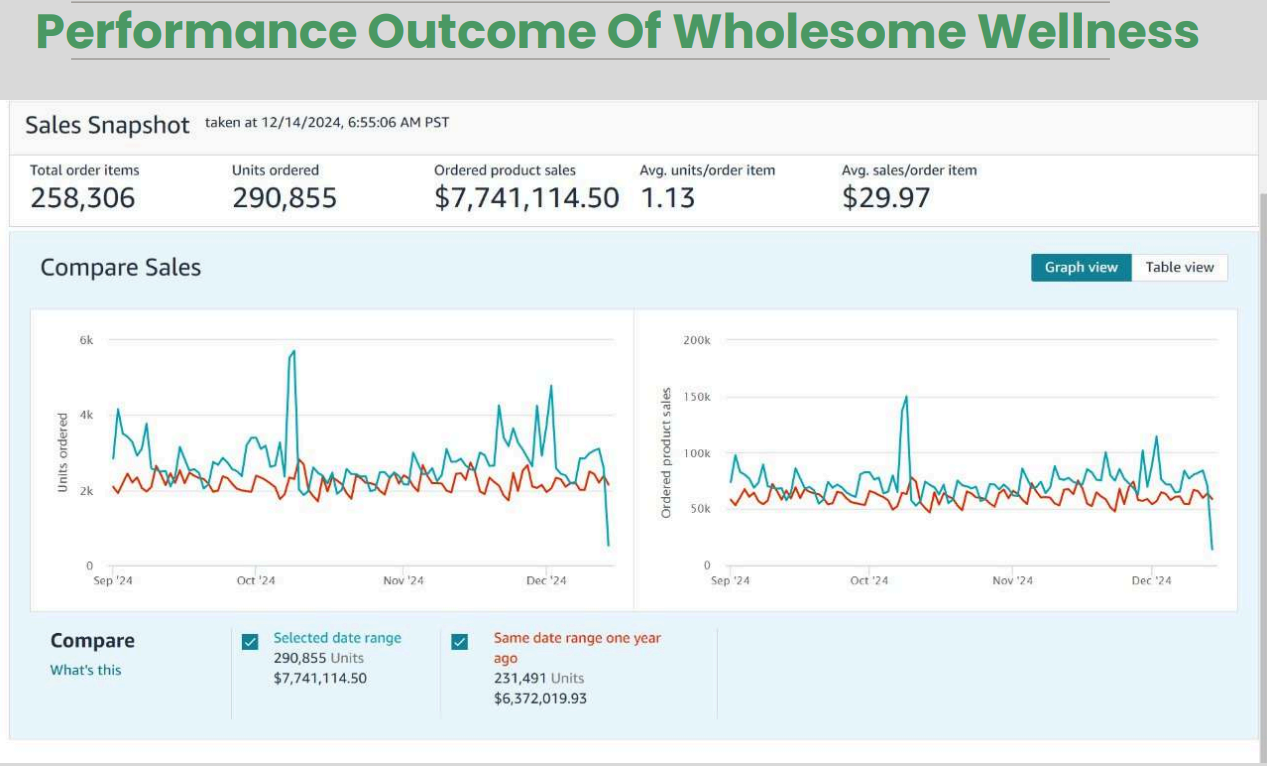
Task: Click the vertical scrollbar on the right edge
Action: pyautogui.click(x=1262, y=450)
